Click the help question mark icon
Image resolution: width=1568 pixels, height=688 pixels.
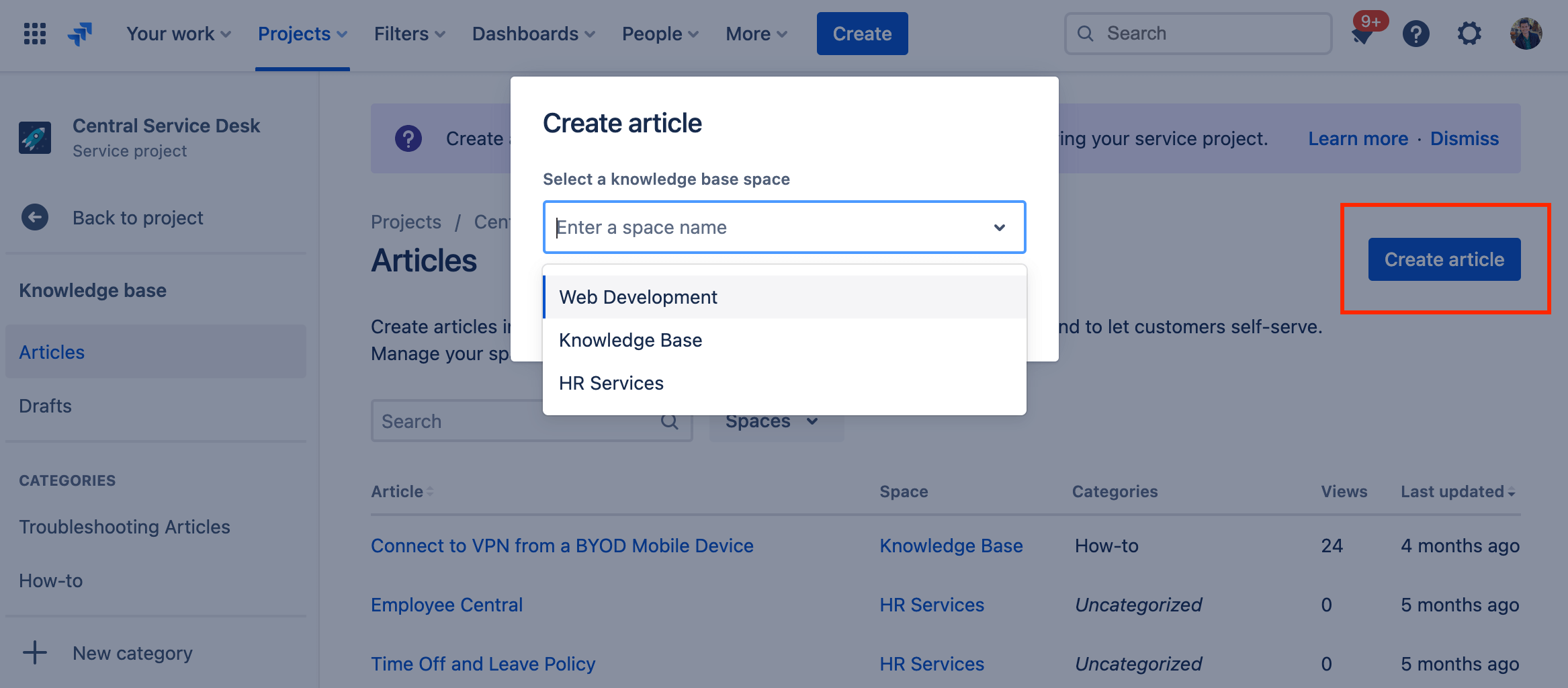(x=1416, y=33)
